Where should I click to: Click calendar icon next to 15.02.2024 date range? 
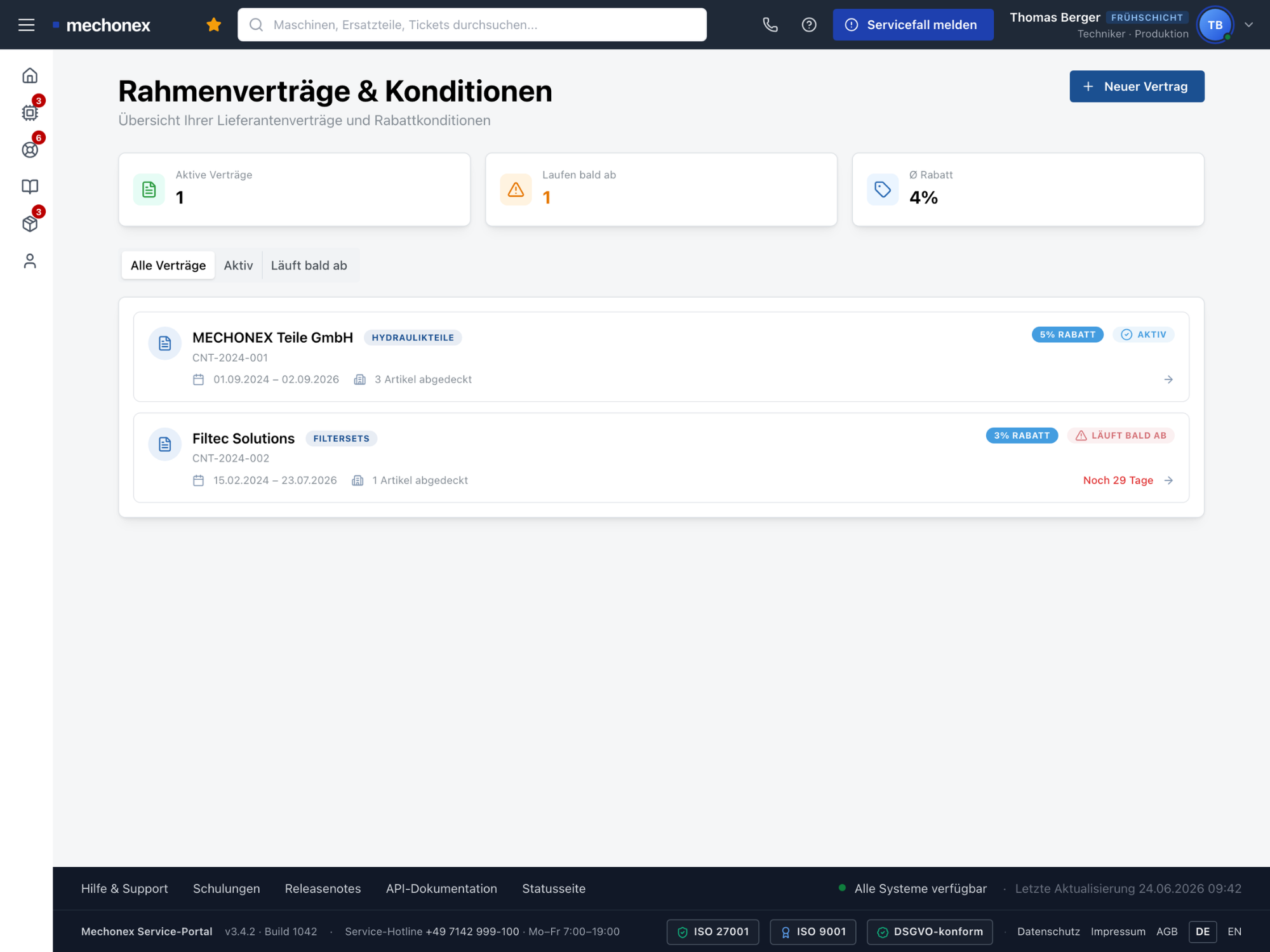pyautogui.click(x=198, y=480)
